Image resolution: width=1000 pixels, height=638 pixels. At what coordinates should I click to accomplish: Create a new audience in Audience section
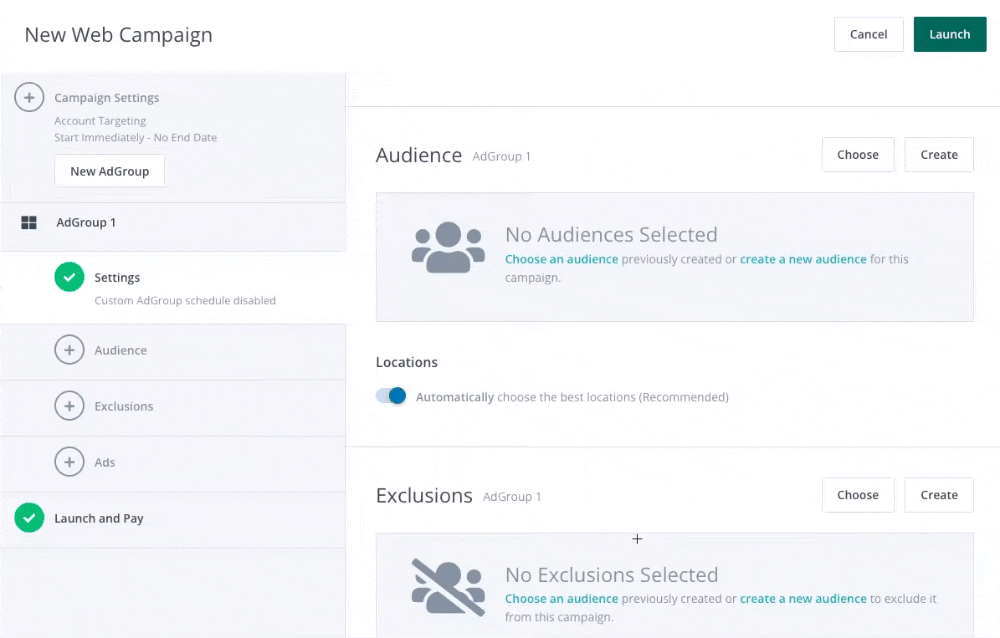(x=939, y=154)
